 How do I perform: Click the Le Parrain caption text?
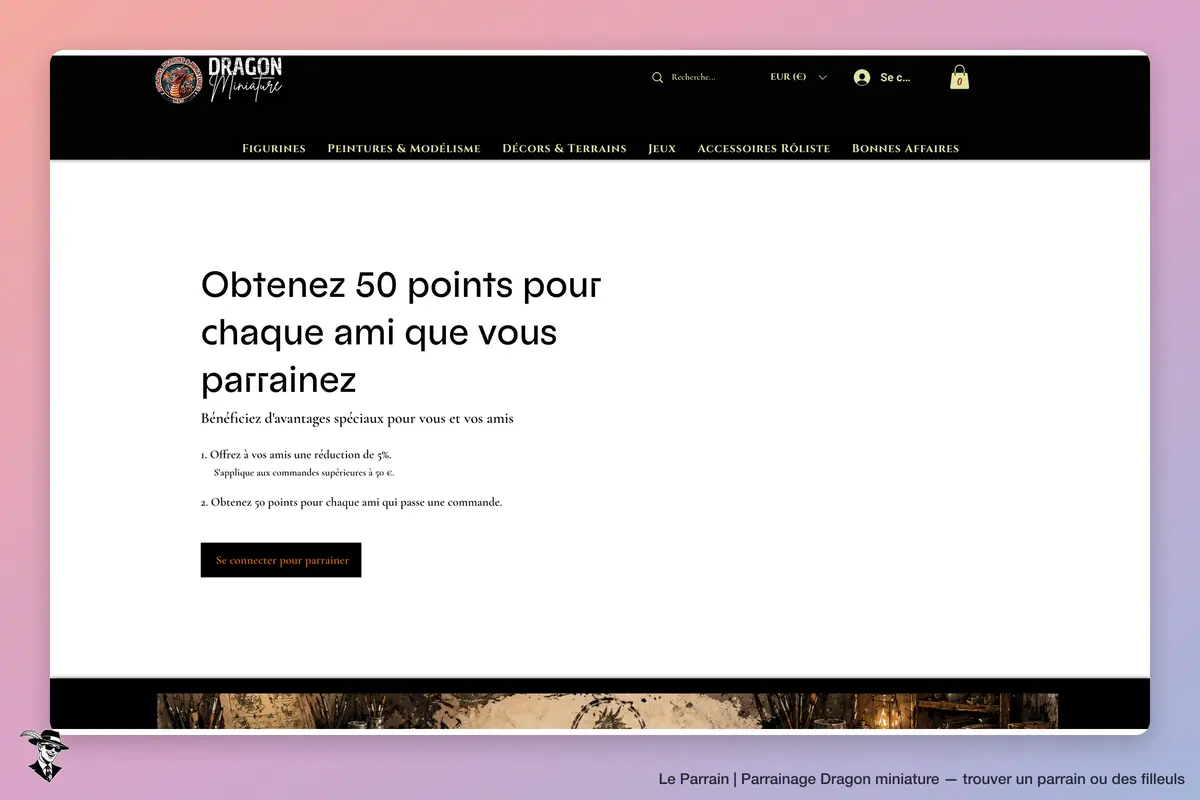point(921,779)
